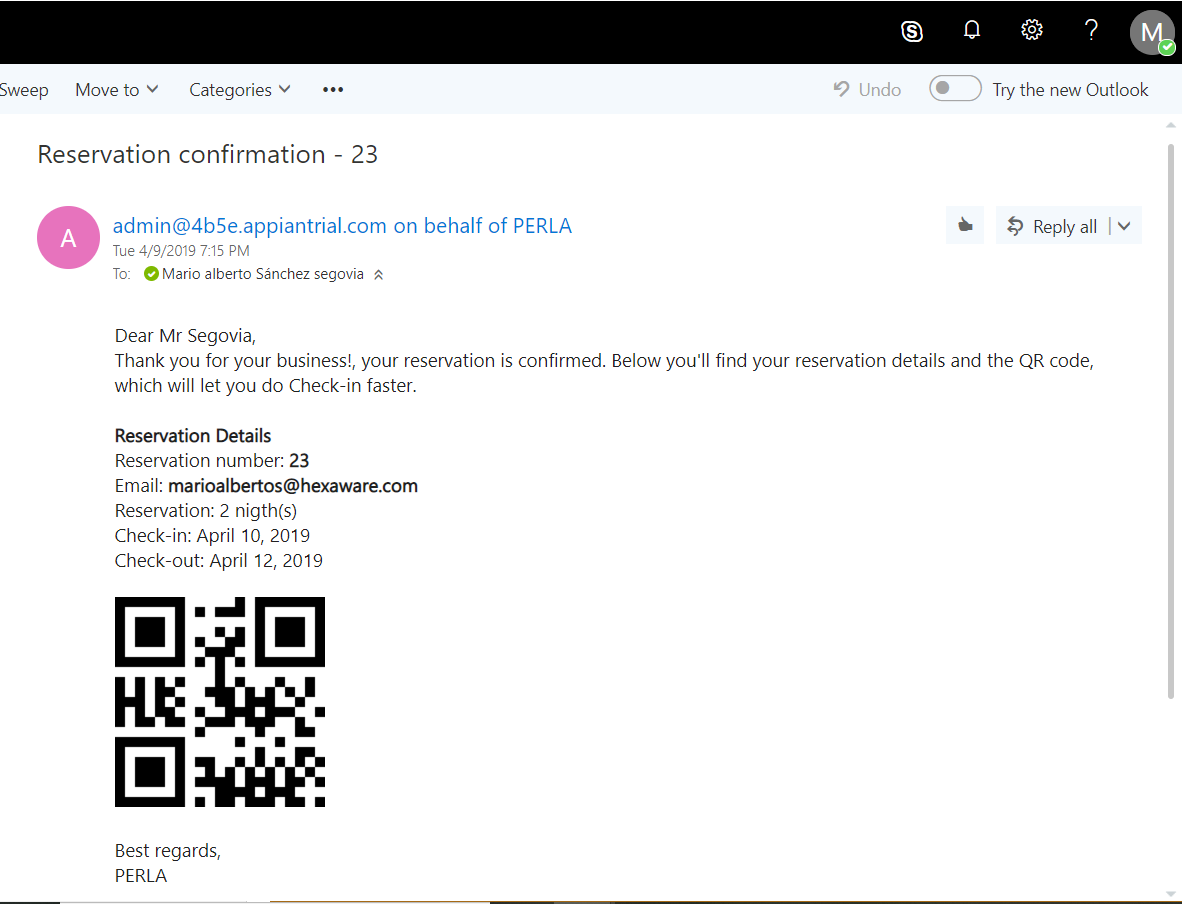Click the green presence check icon by the recipient
1182x908 pixels.
(x=151, y=274)
